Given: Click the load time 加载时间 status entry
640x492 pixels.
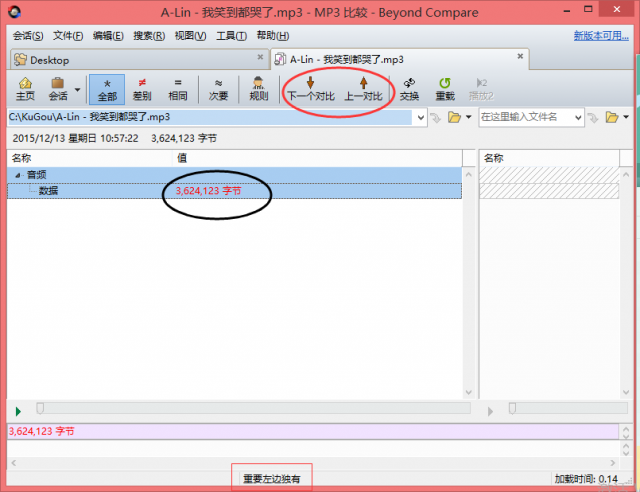Looking at the screenshot, I should tap(586, 479).
